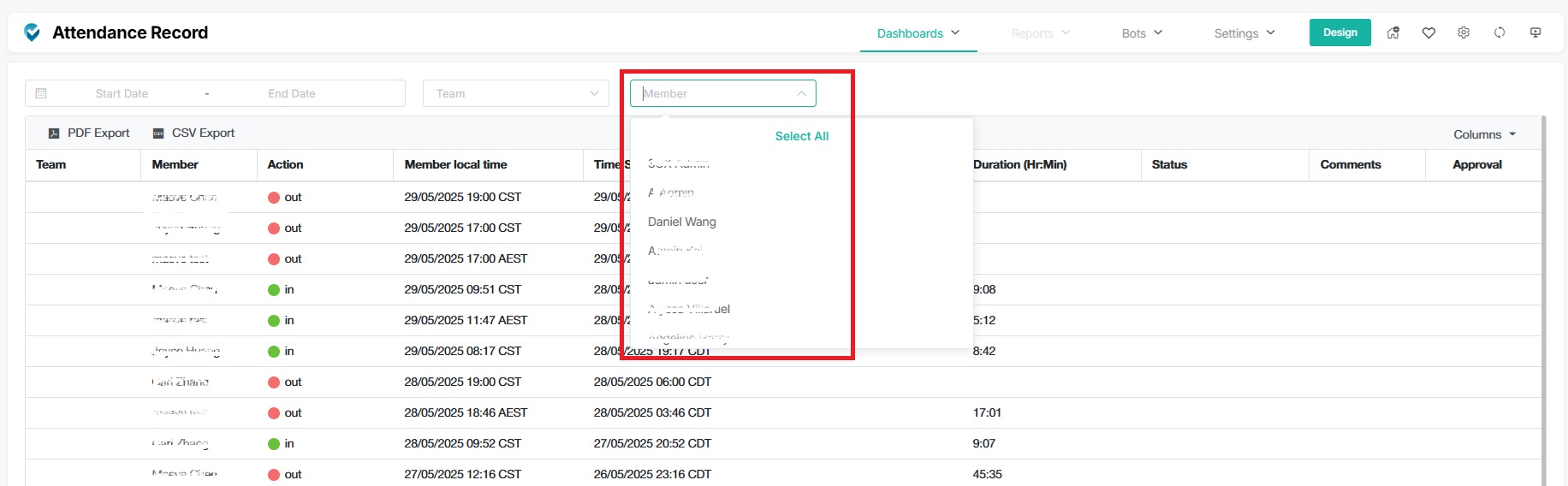
Task: Click the Attendance Record logo icon
Action: 33,33
